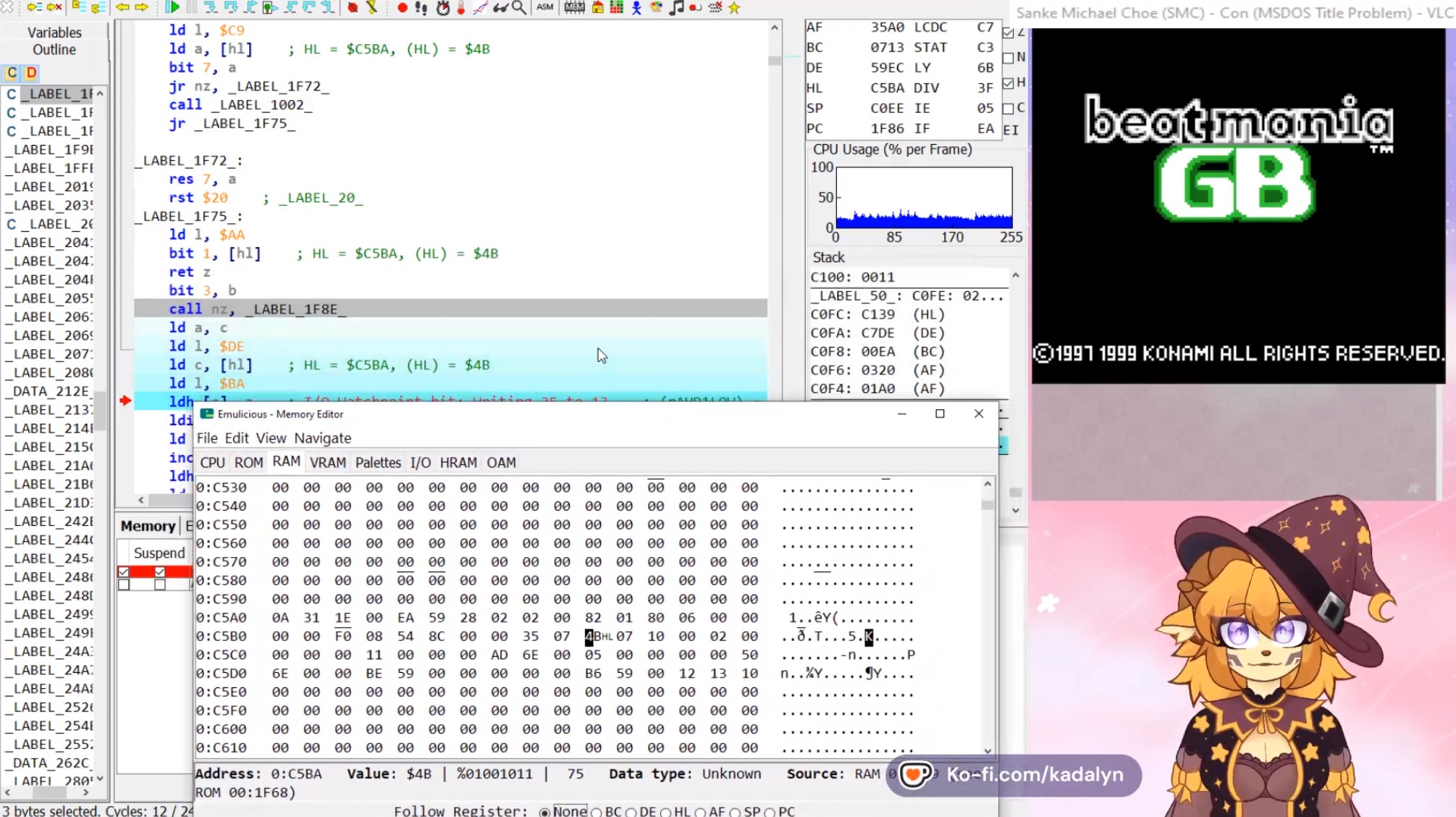Screen dimensions: 1456x817
Task: Open the Ko-fi.com/kadalyn link badge
Action: [x=1014, y=775]
